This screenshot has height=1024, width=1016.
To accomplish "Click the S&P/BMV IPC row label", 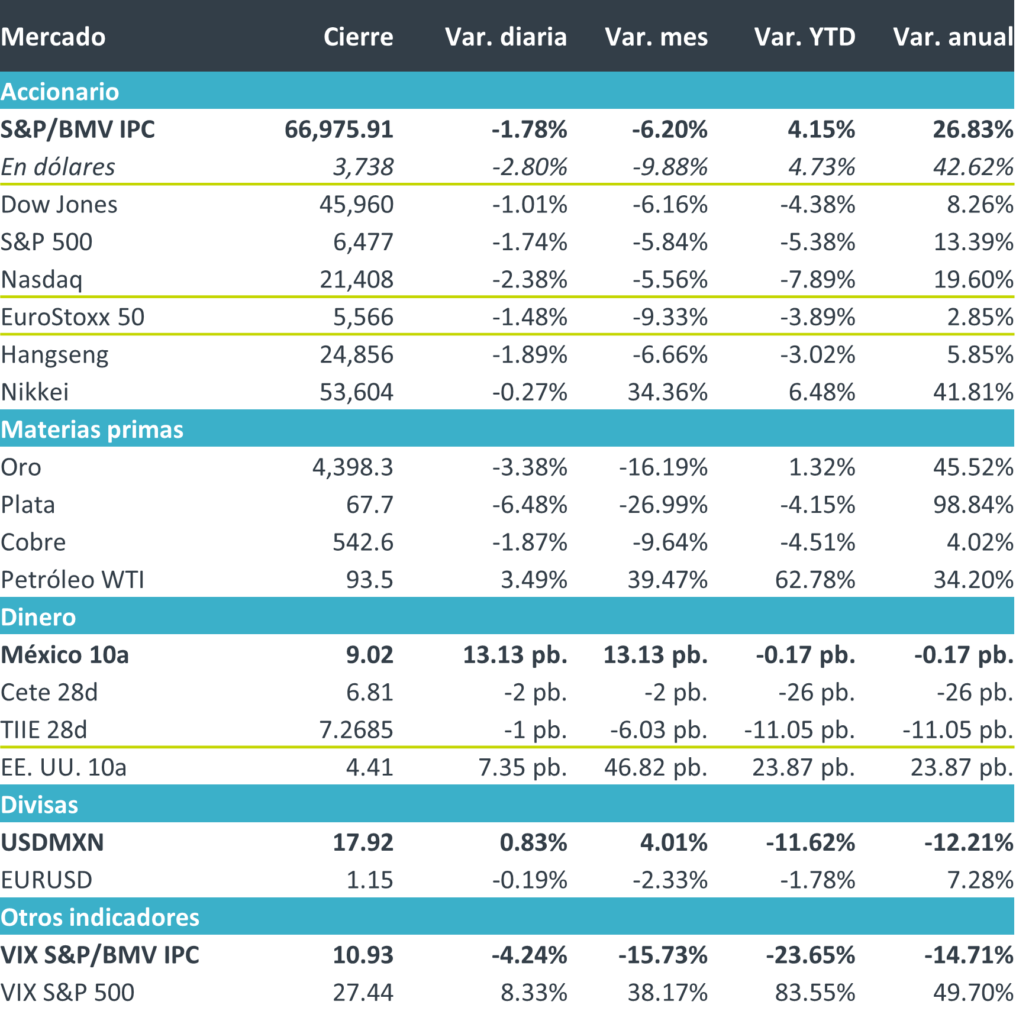I will click(78, 129).
